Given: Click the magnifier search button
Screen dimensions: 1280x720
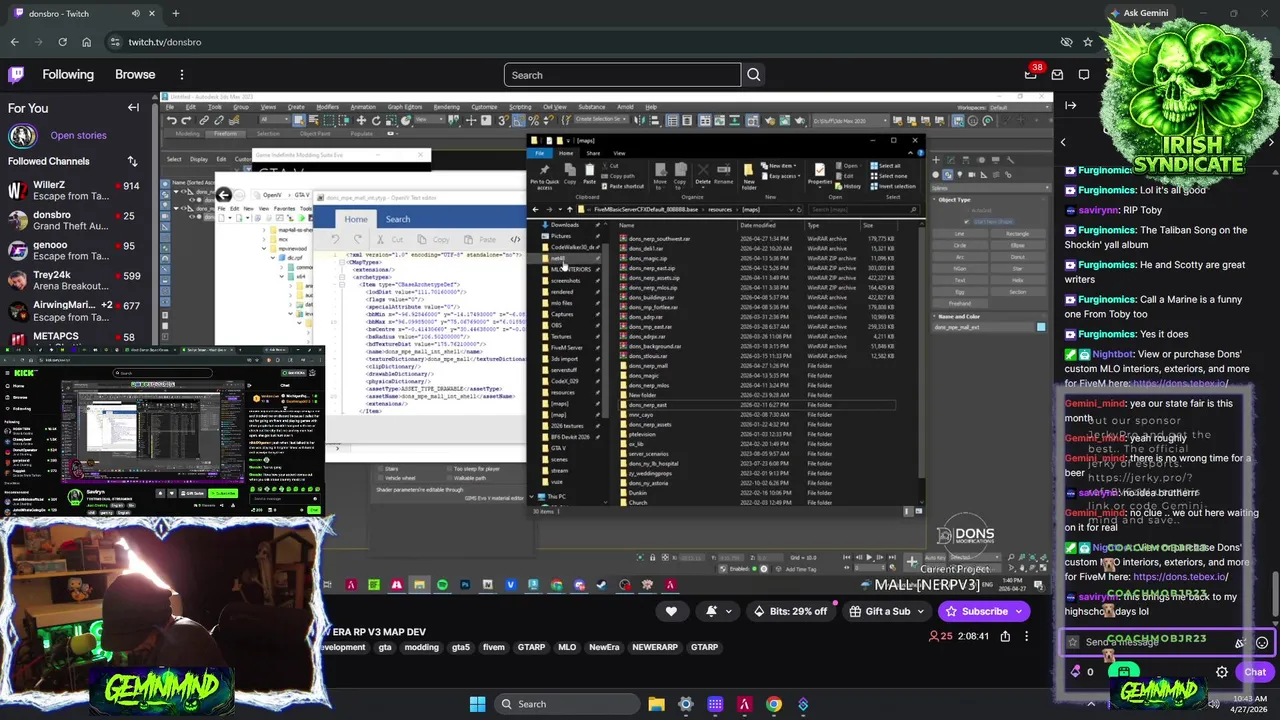Looking at the screenshot, I should [754, 75].
